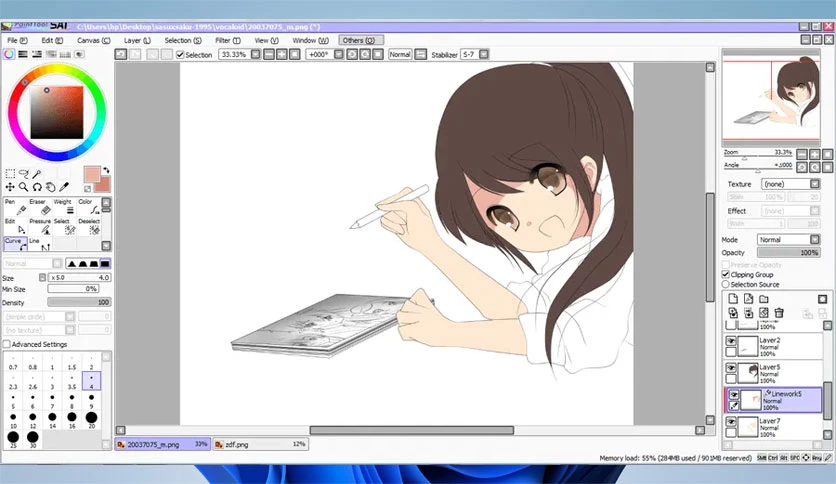Open the File menu
The image size is (836, 484).
[x=17, y=41]
